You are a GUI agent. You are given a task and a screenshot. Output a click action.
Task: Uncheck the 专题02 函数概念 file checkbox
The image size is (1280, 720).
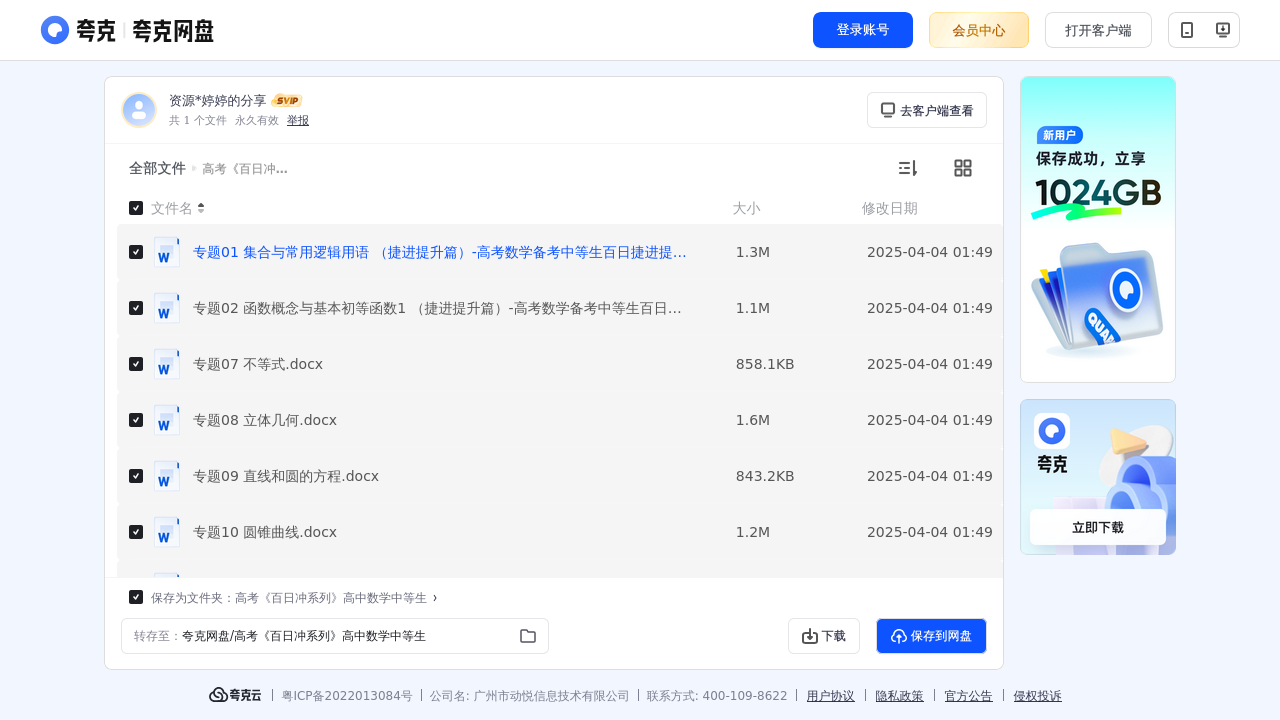[136, 308]
